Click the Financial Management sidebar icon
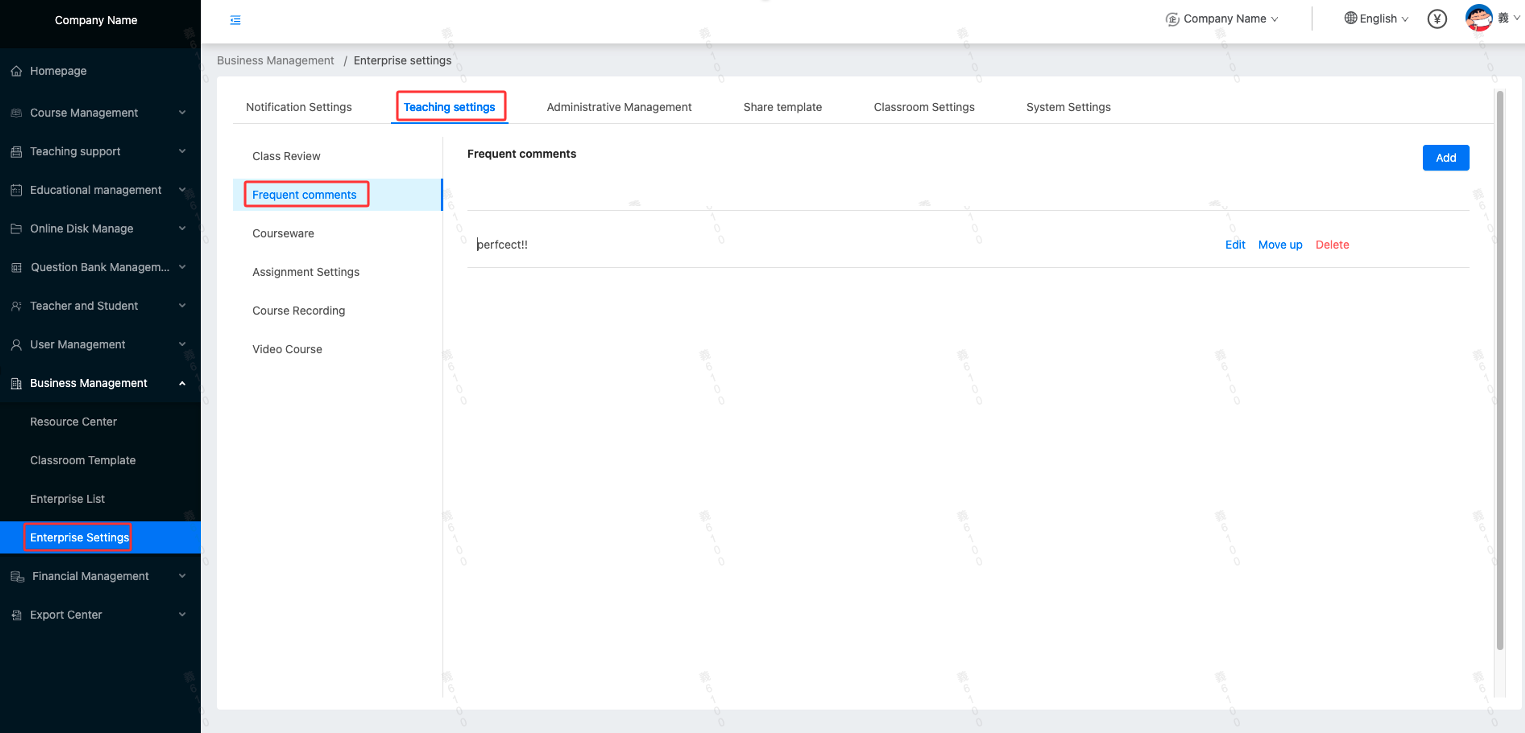Image resolution: width=1525 pixels, height=733 pixels. click(17, 577)
